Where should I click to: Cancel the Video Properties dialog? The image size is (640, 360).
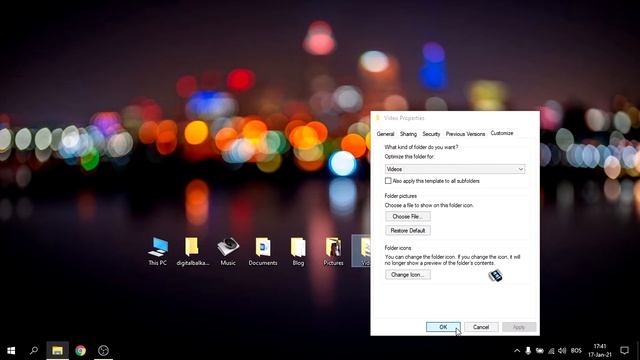pyautogui.click(x=481, y=327)
